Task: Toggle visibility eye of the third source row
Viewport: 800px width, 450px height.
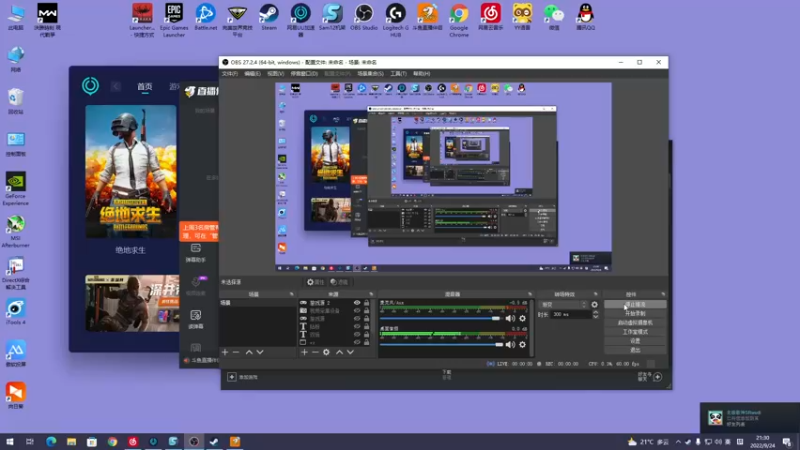Action: pyautogui.click(x=357, y=318)
